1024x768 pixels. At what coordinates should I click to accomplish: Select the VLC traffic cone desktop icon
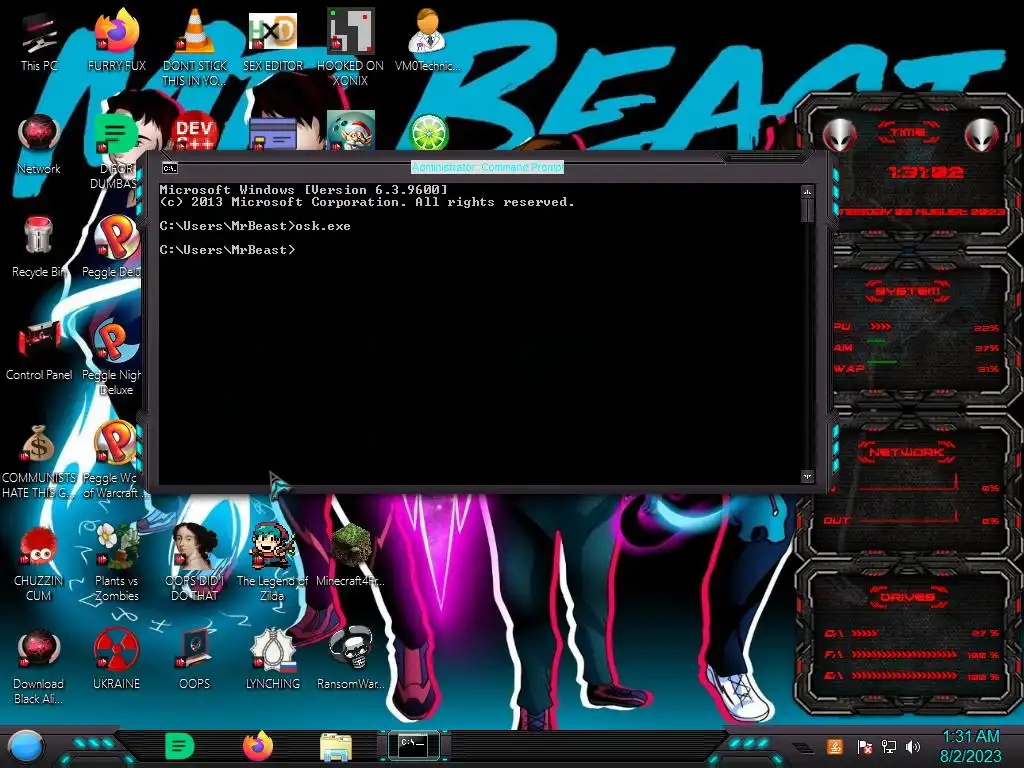click(x=195, y=46)
